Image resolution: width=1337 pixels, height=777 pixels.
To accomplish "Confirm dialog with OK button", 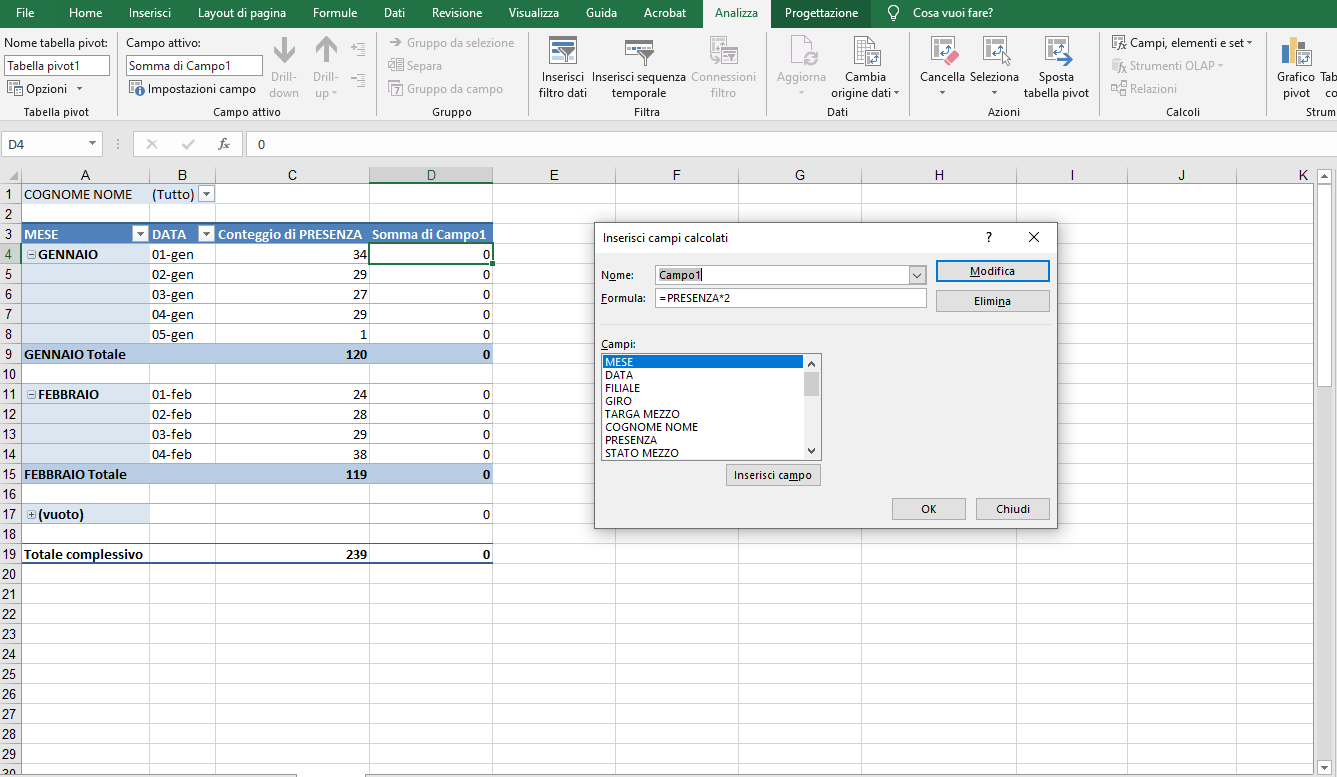I will pyautogui.click(x=929, y=509).
